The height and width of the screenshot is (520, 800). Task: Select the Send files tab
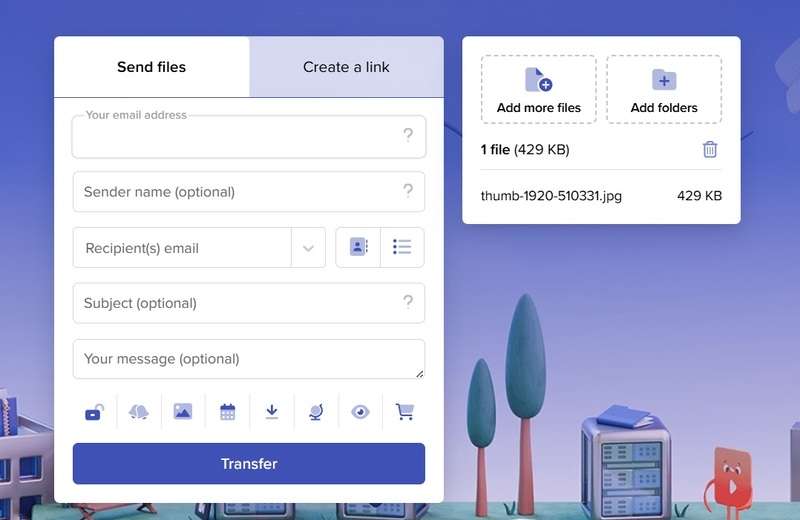click(151, 67)
